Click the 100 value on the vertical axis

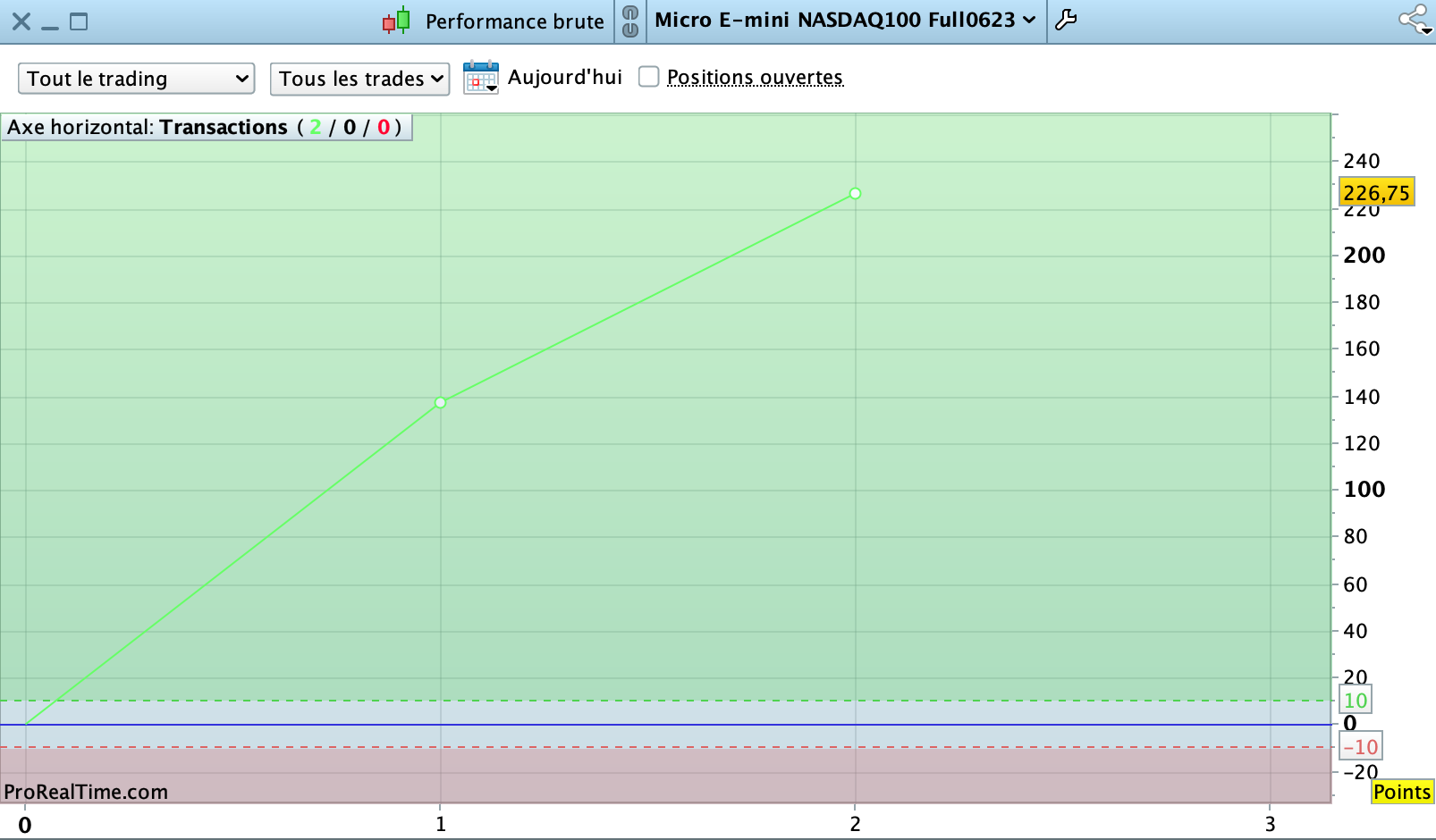[1364, 490]
